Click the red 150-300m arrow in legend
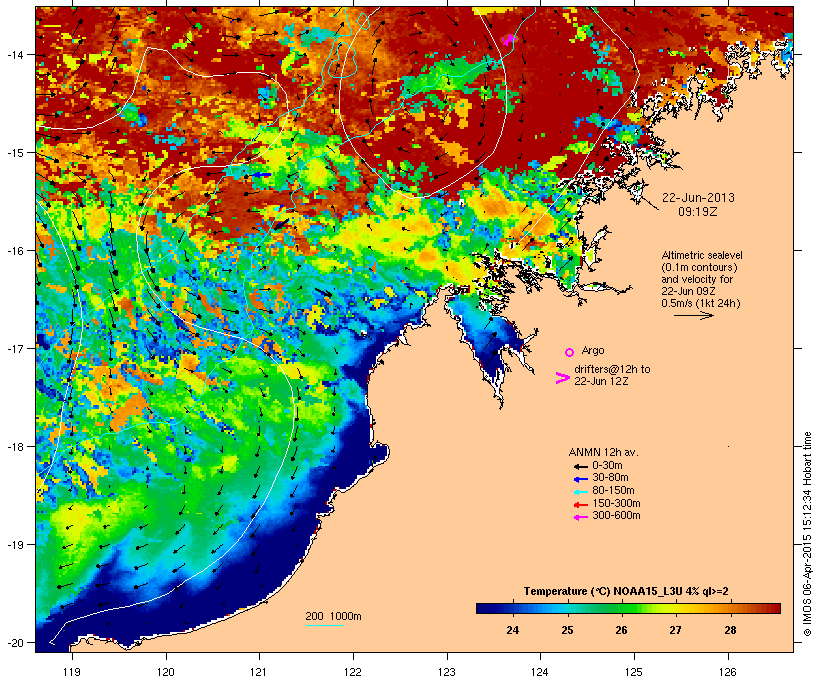This screenshot has width=820, height=680. [580, 505]
